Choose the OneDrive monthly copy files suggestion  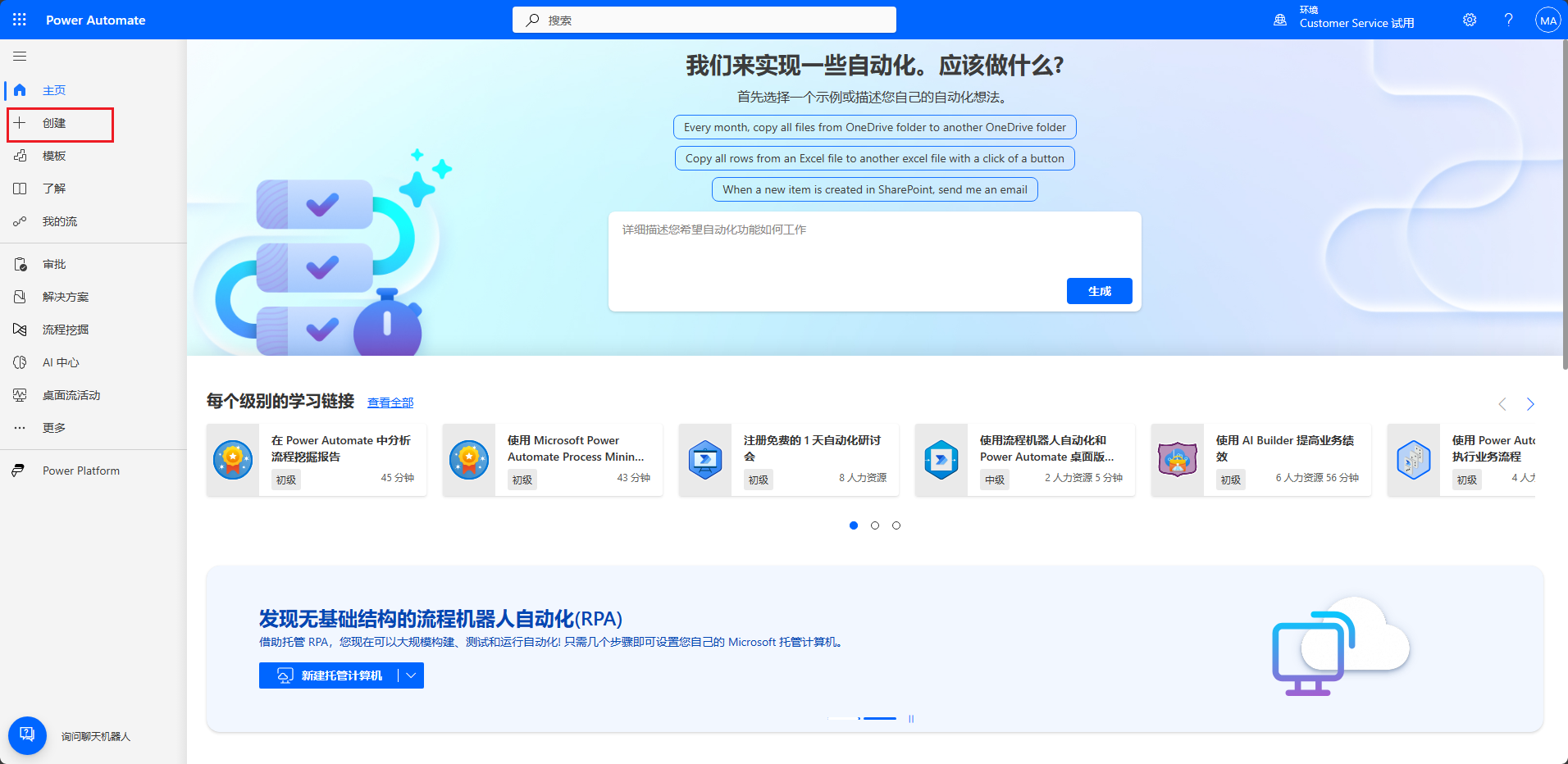click(x=875, y=127)
